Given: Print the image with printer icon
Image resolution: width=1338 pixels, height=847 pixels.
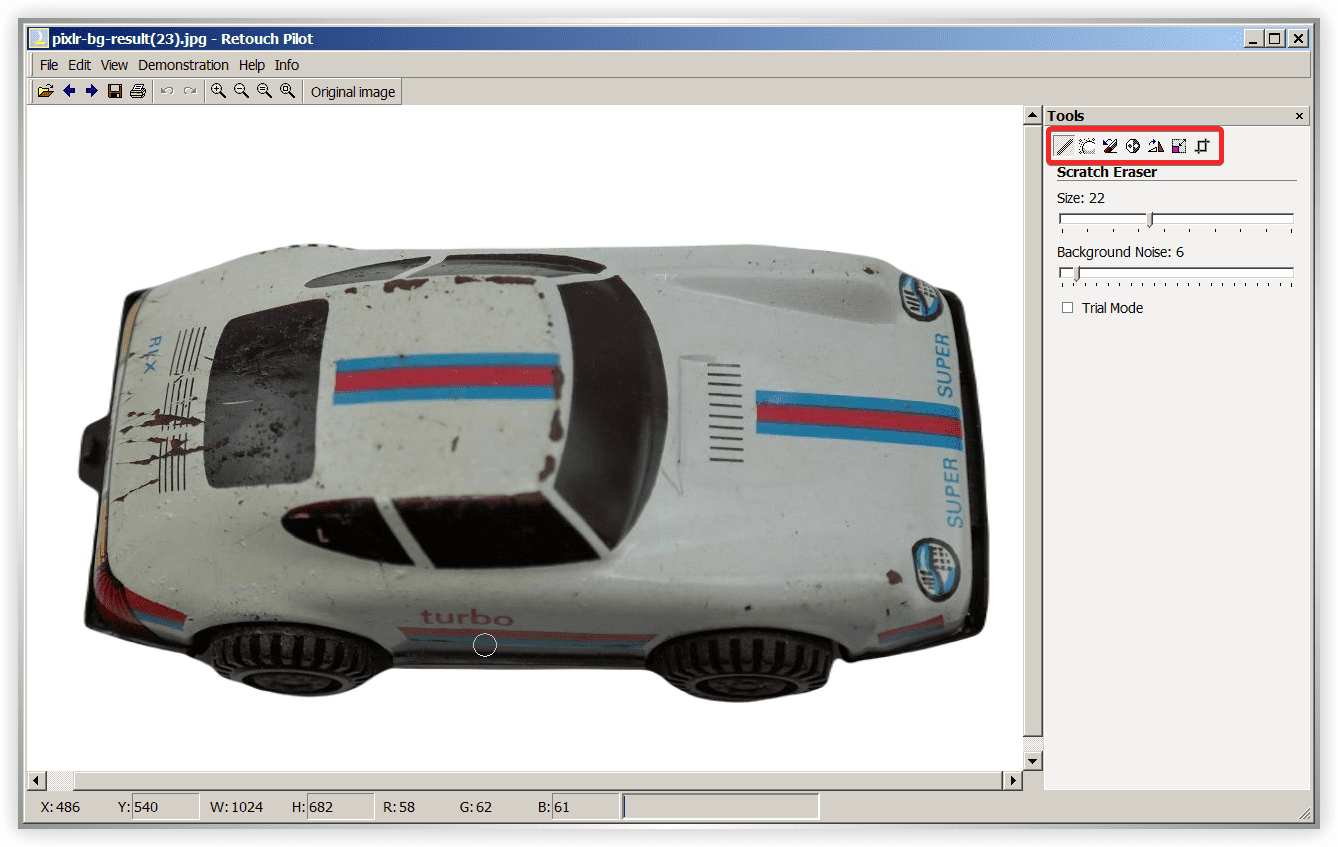Looking at the screenshot, I should 138,92.
